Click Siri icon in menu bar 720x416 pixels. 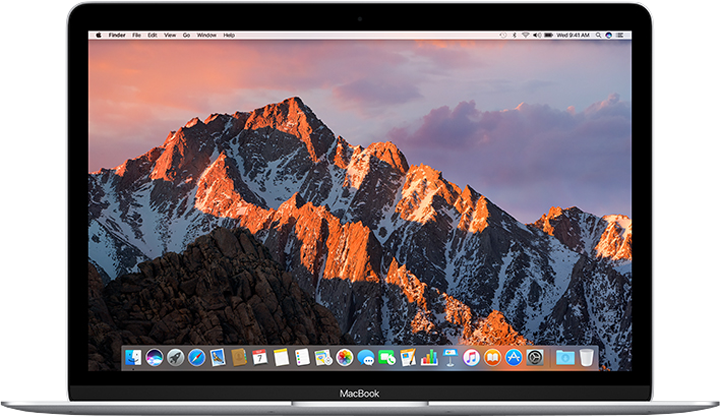point(609,35)
